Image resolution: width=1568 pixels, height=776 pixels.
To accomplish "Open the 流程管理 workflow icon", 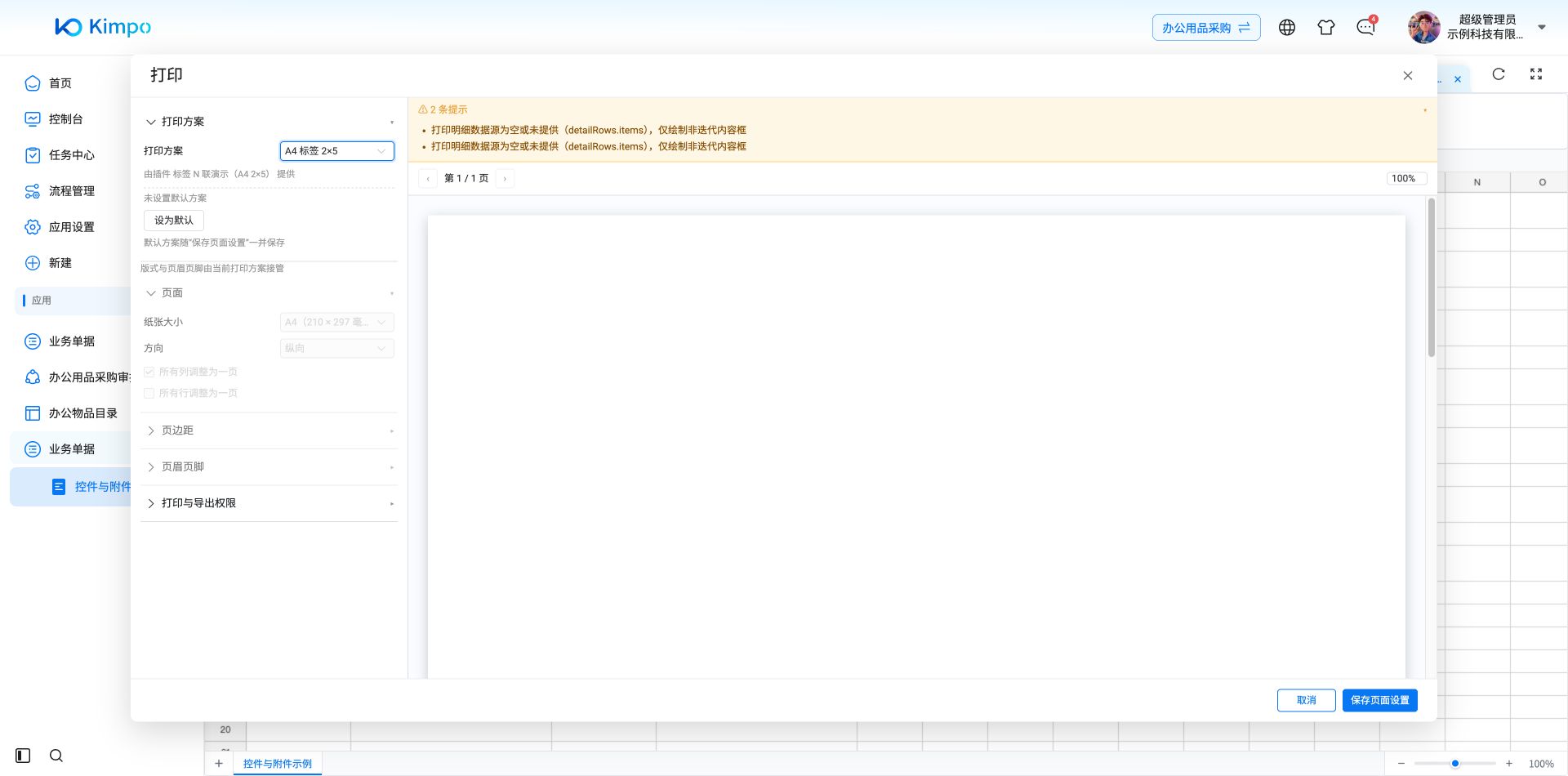I will 33,191.
